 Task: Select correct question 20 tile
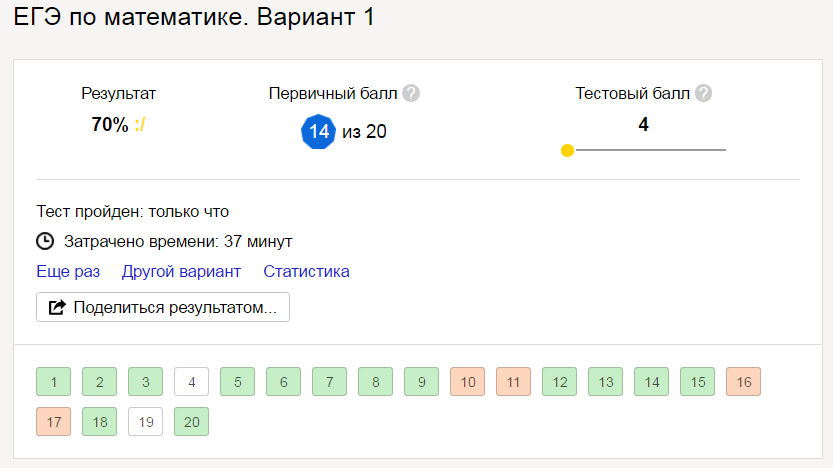tap(191, 422)
